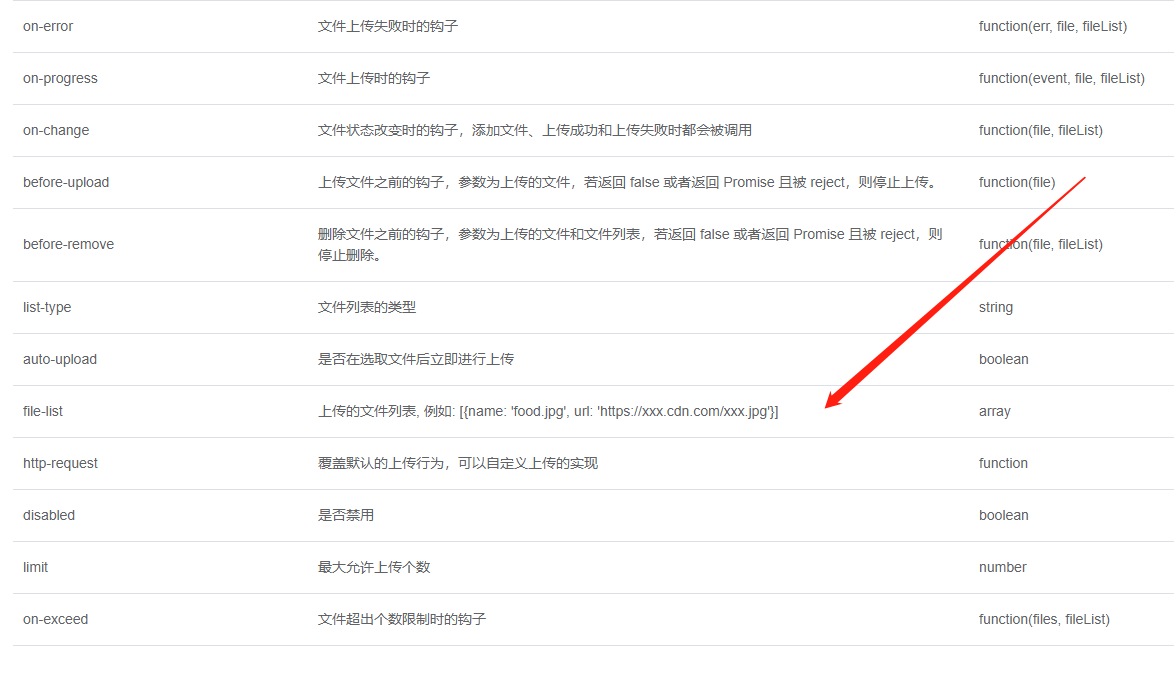Click the array type beside file-list

pyautogui.click(x=992, y=411)
